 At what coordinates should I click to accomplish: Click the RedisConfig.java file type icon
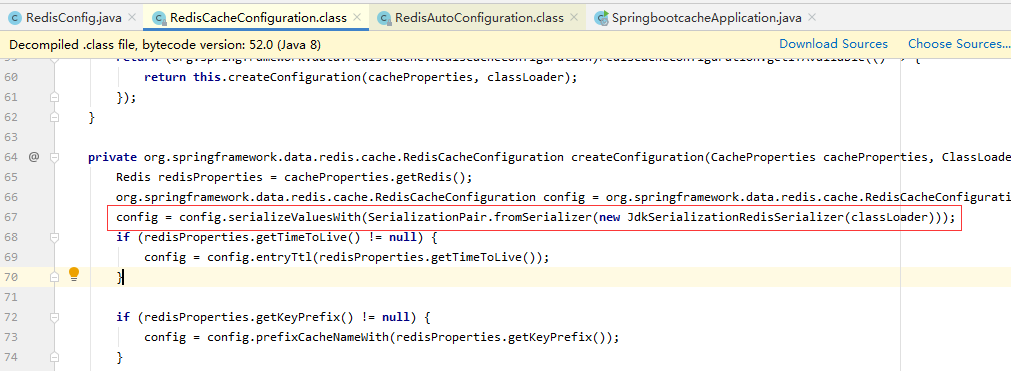click(x=15, y=18)
